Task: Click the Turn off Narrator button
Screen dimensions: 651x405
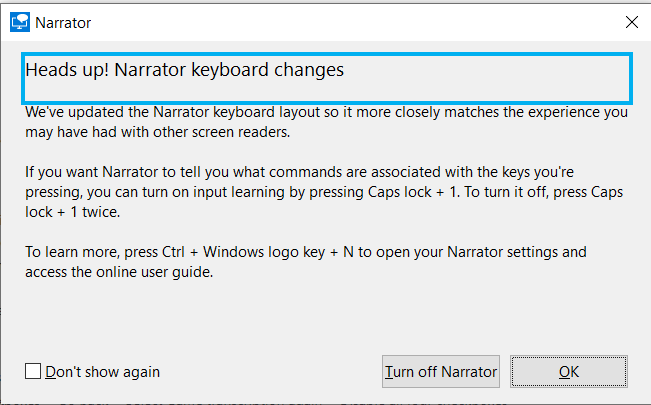Action: pos(441,371)
